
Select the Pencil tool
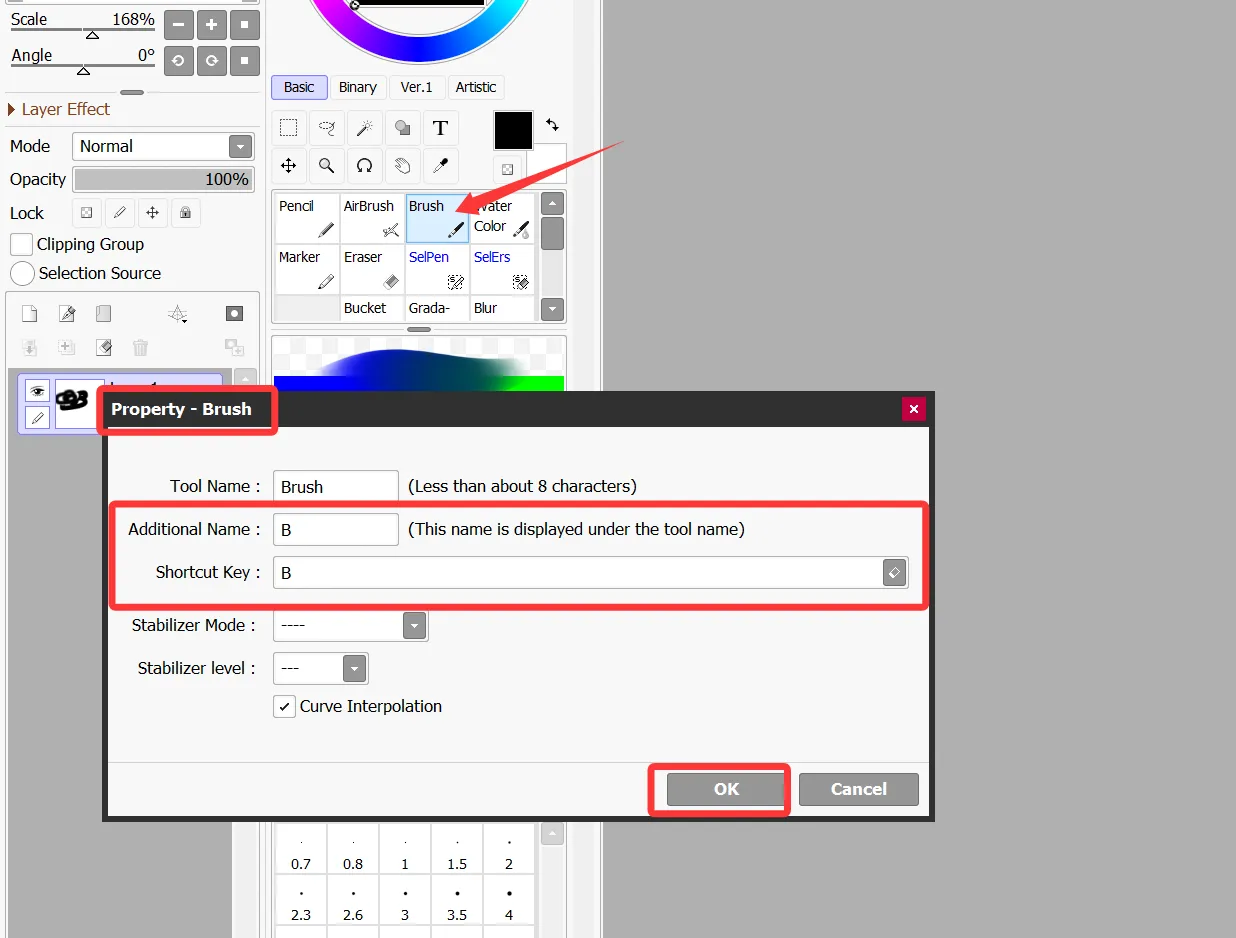pyautogui.click(x=307, y=218)
